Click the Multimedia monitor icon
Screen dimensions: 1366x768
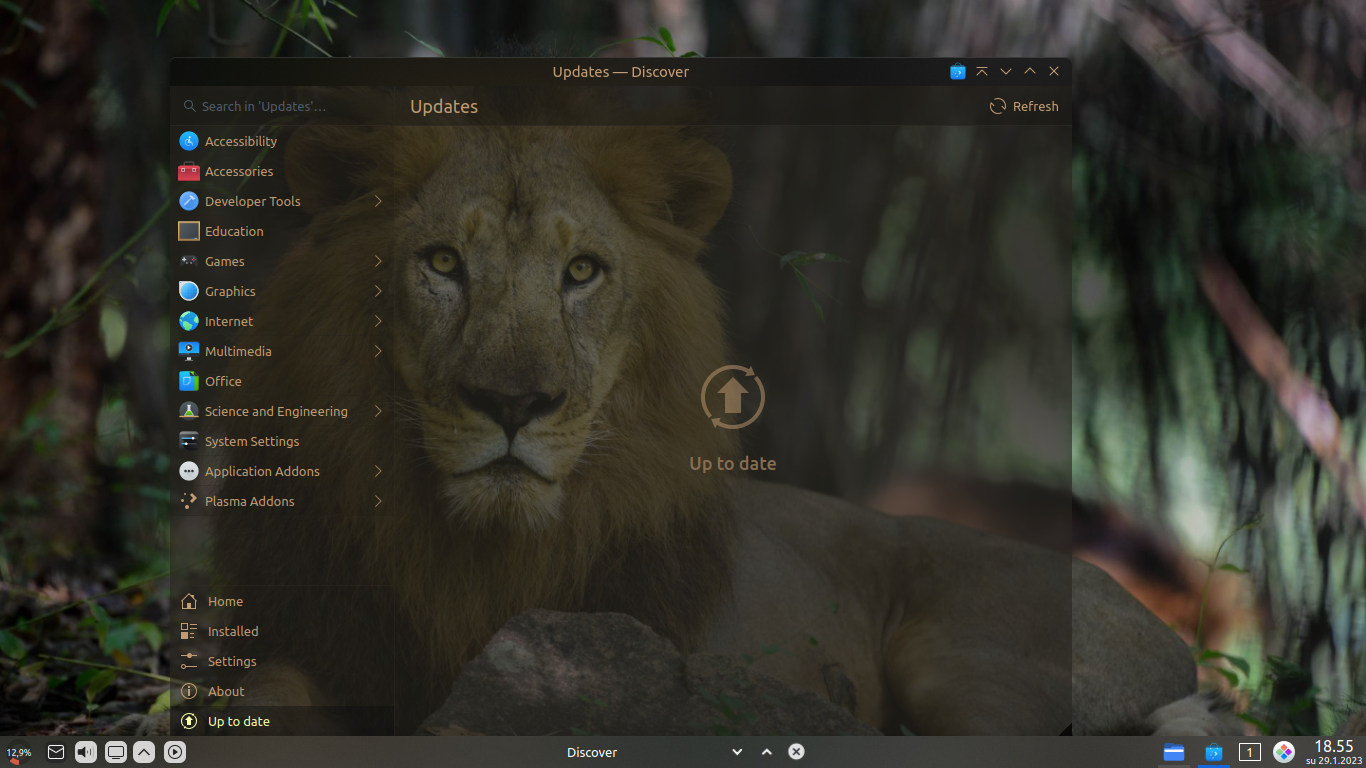(x=189, y=351)
